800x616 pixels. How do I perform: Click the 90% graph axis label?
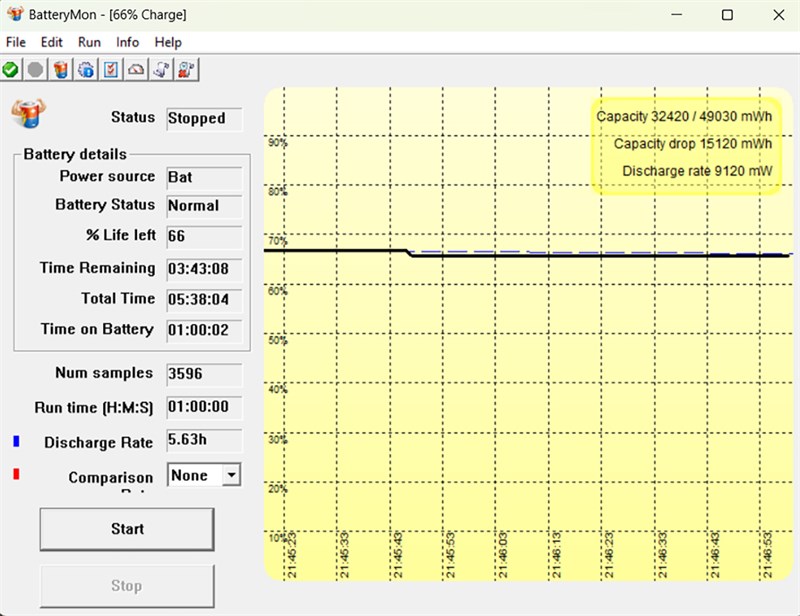[x=278, y=143]
